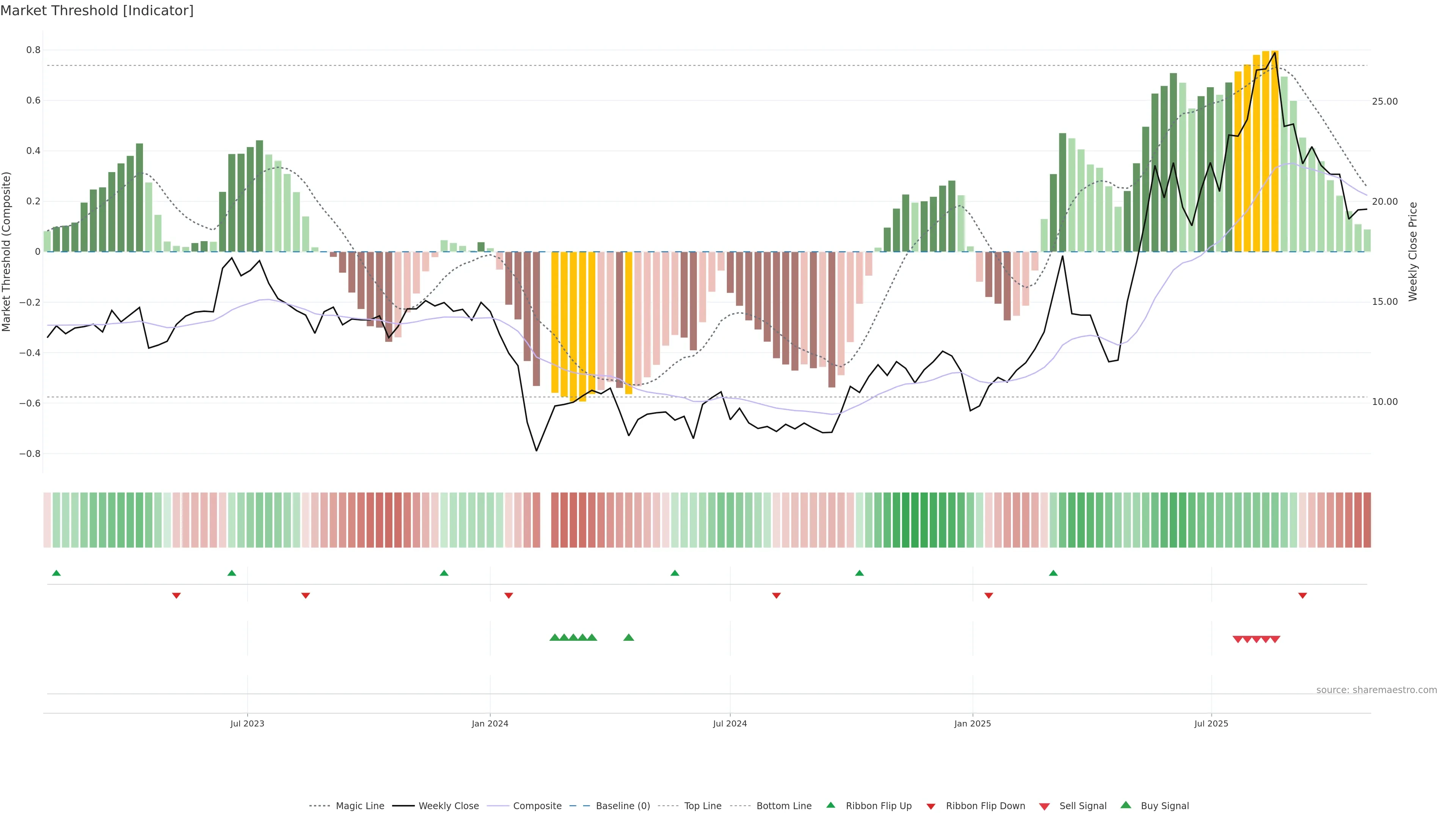Viewport: 1456px width, 819px height.
Task: Click Jul 2025 x-axis label
Action: coord(1211,723)
